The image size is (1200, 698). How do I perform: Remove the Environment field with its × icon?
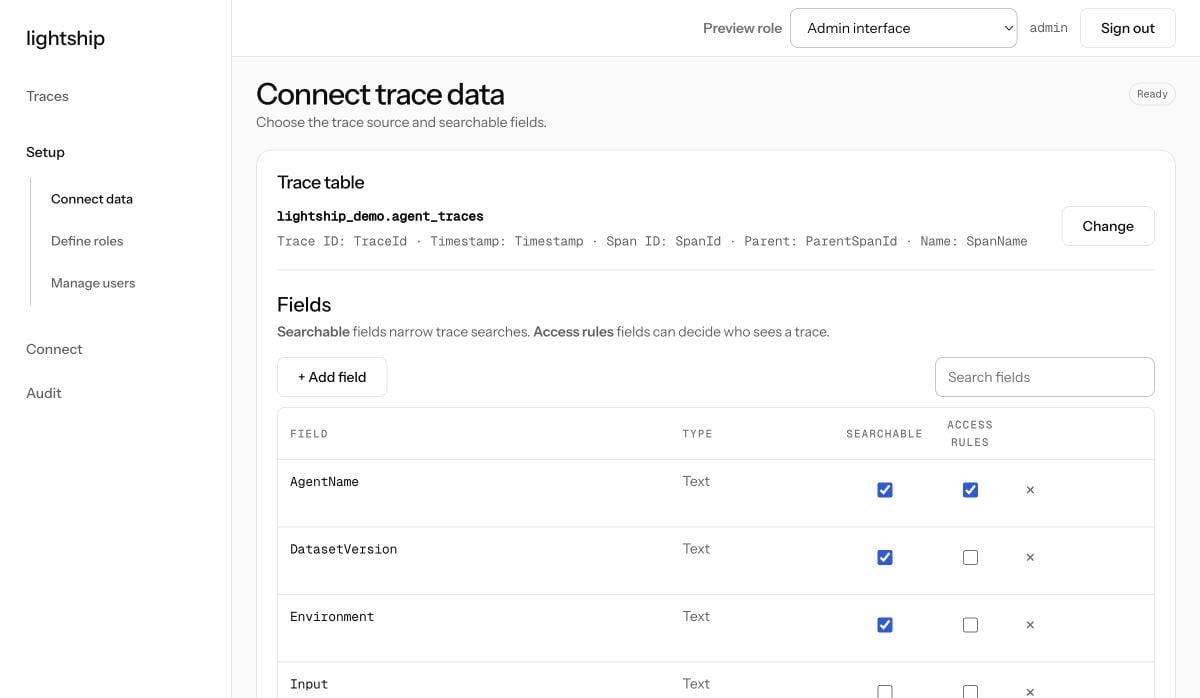point(1030,625)
